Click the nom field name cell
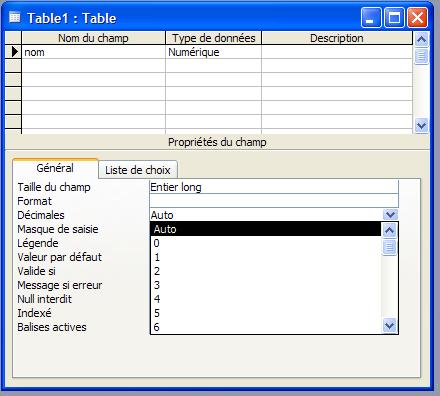This screenshot has width=440, height=396. (93, 52)
